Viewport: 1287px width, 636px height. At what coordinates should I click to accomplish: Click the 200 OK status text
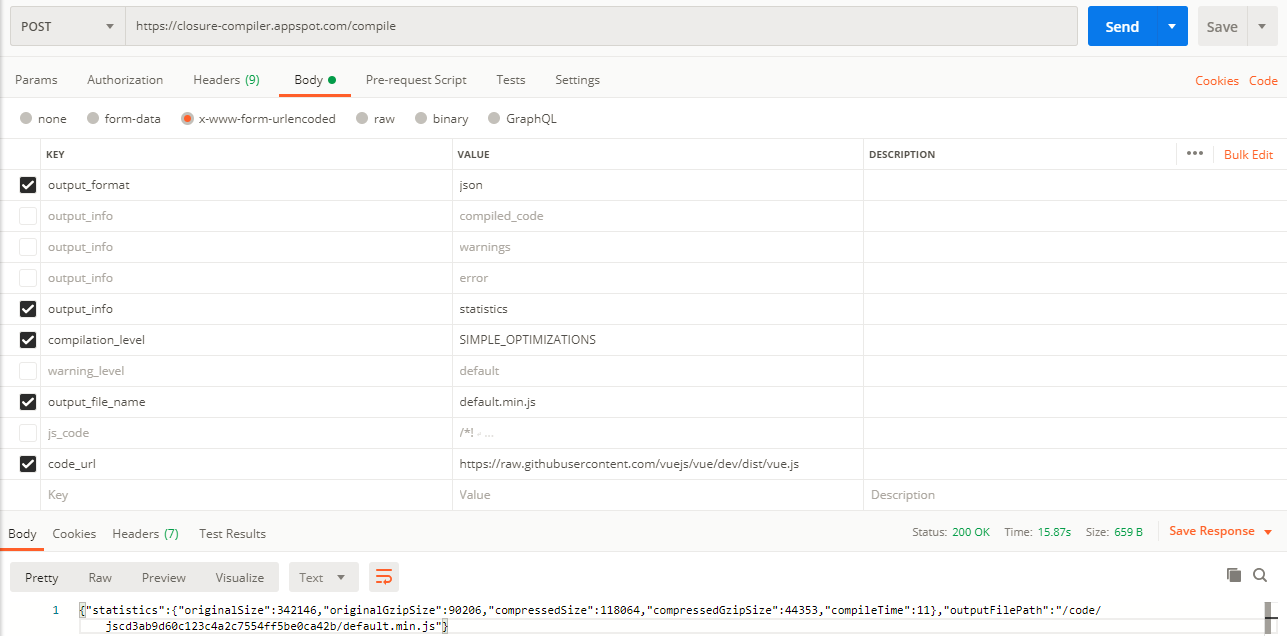coord(970,532)
